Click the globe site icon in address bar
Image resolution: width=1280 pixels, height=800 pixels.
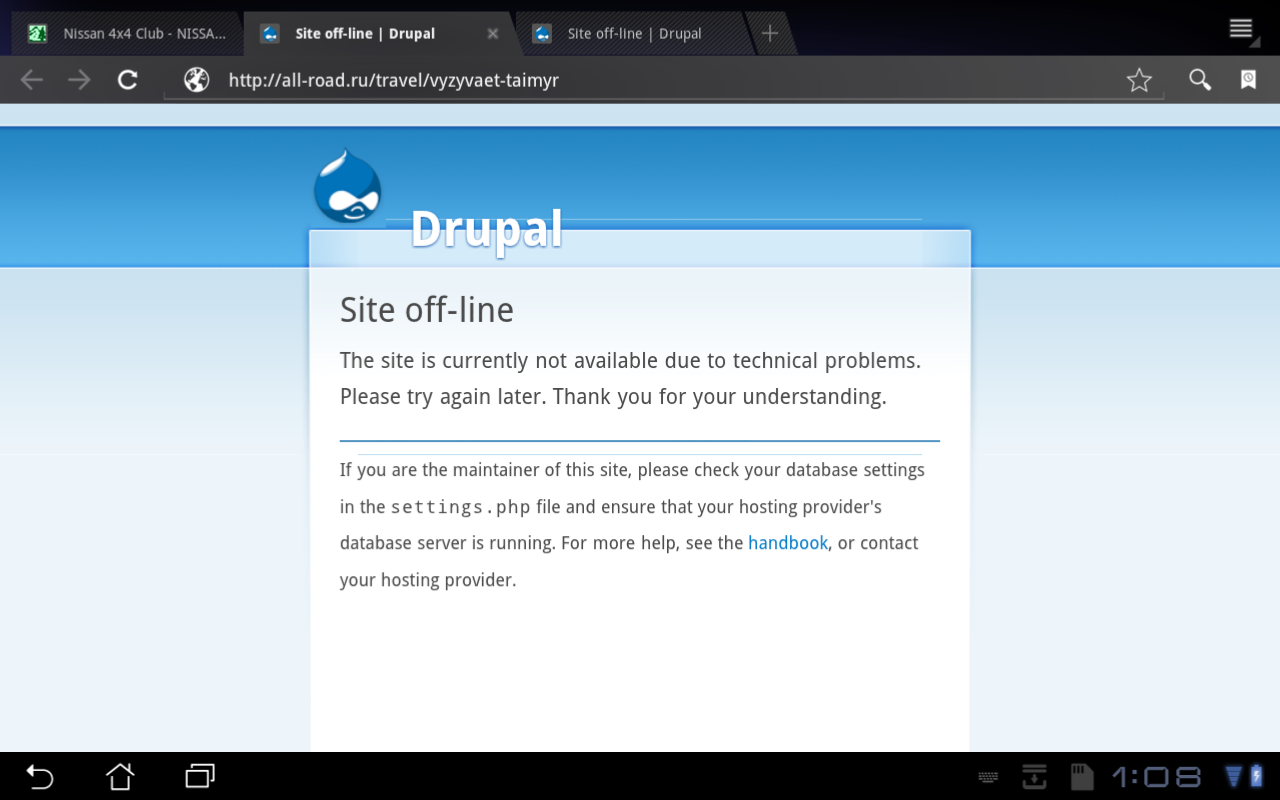197,80
